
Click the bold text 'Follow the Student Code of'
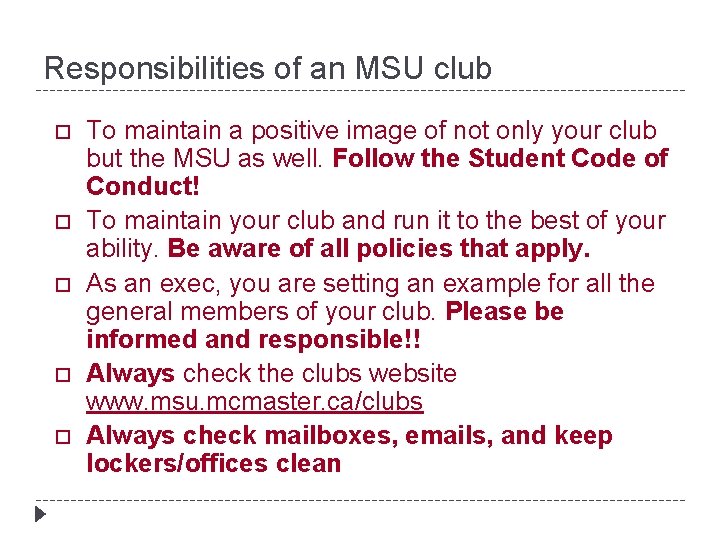500,159
